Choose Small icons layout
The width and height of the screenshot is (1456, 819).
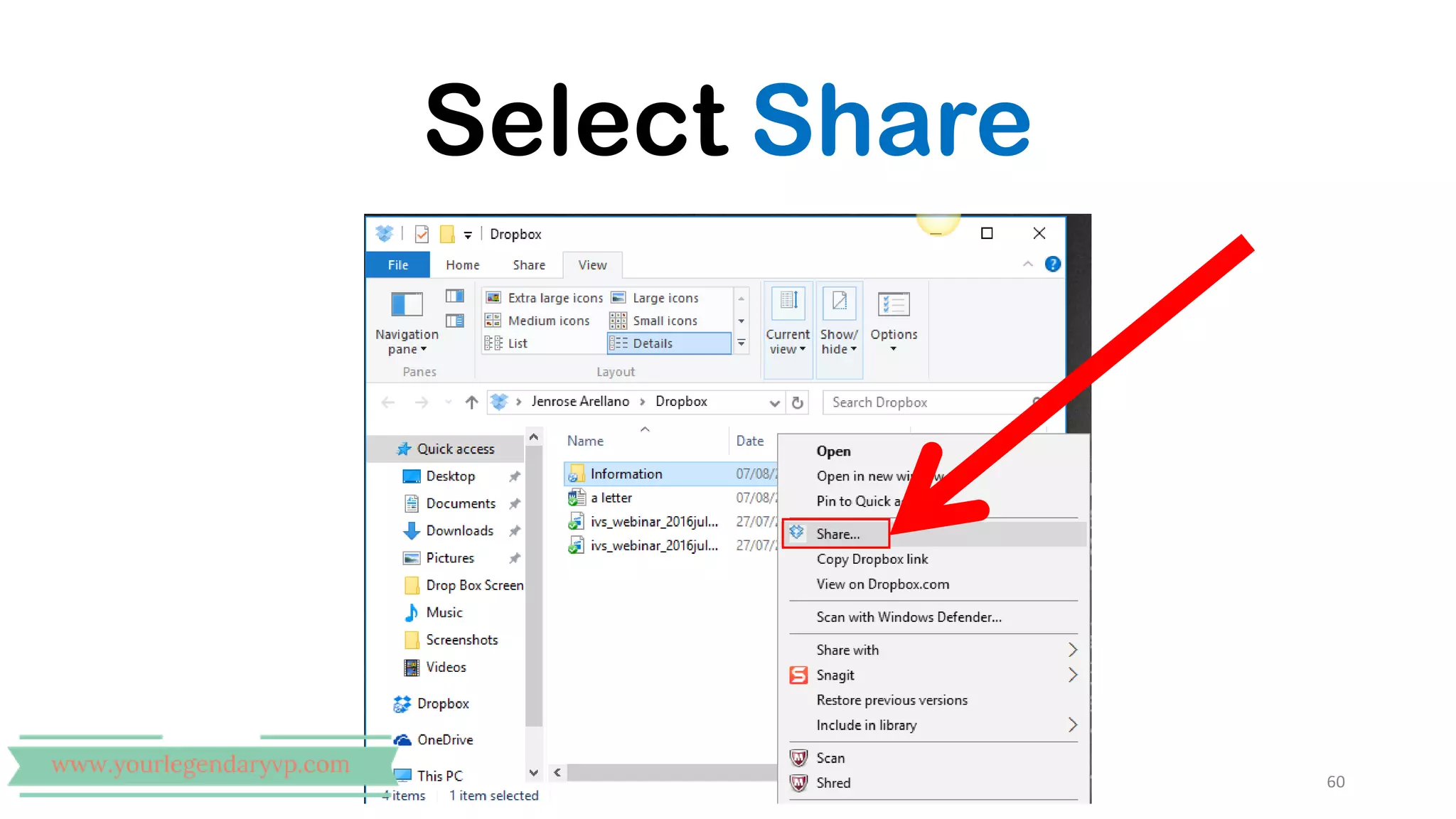click(x=654, y=320)
